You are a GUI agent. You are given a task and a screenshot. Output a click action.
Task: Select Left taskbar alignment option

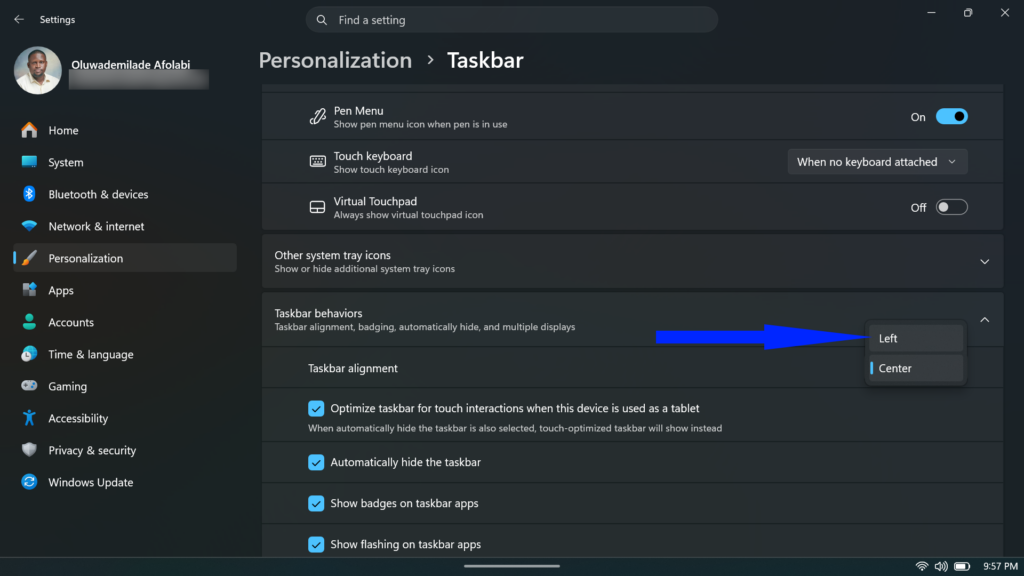coord(916,338)
